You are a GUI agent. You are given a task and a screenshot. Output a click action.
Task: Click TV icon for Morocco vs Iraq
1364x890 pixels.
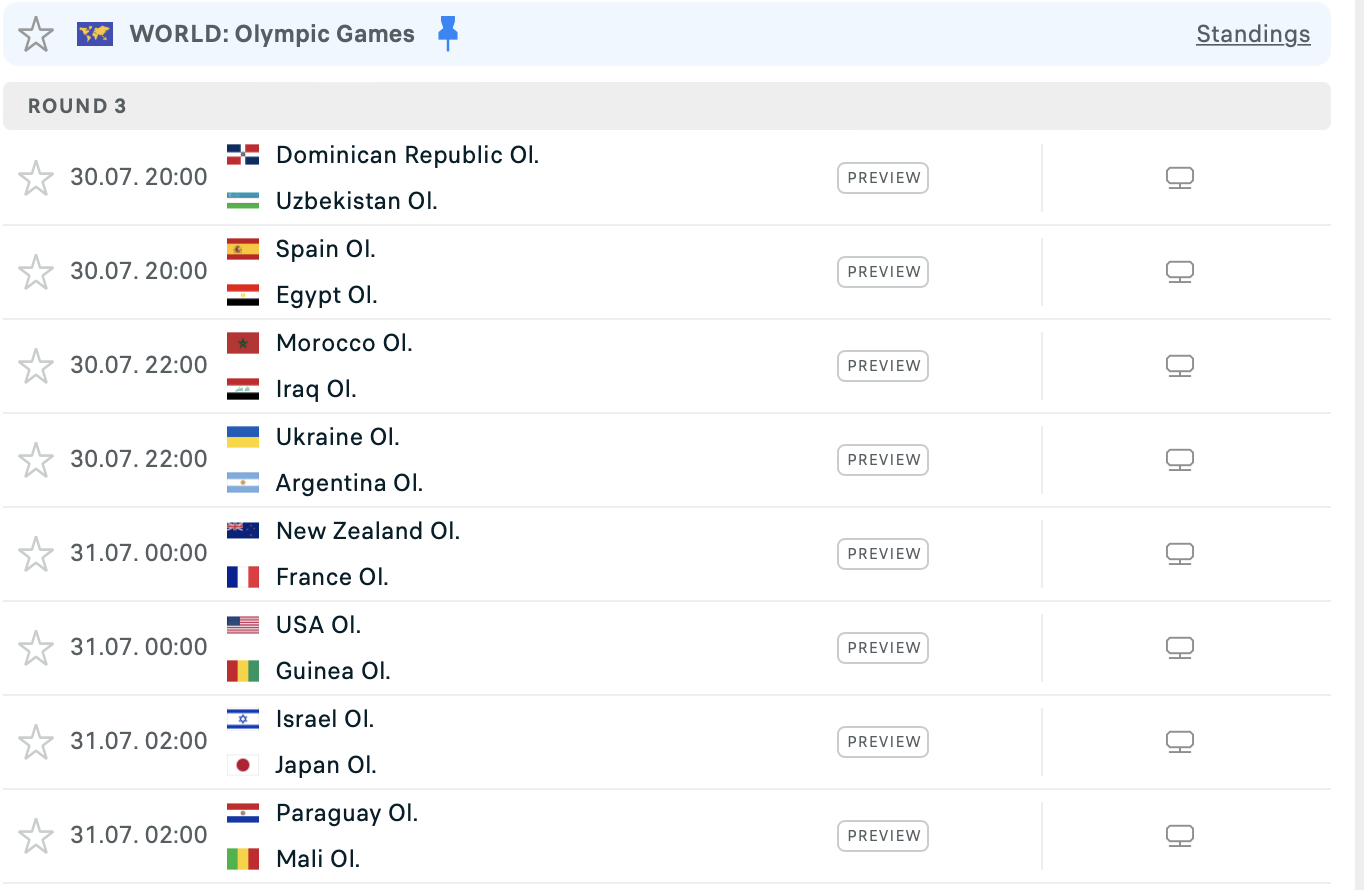tap(1180, 366)
